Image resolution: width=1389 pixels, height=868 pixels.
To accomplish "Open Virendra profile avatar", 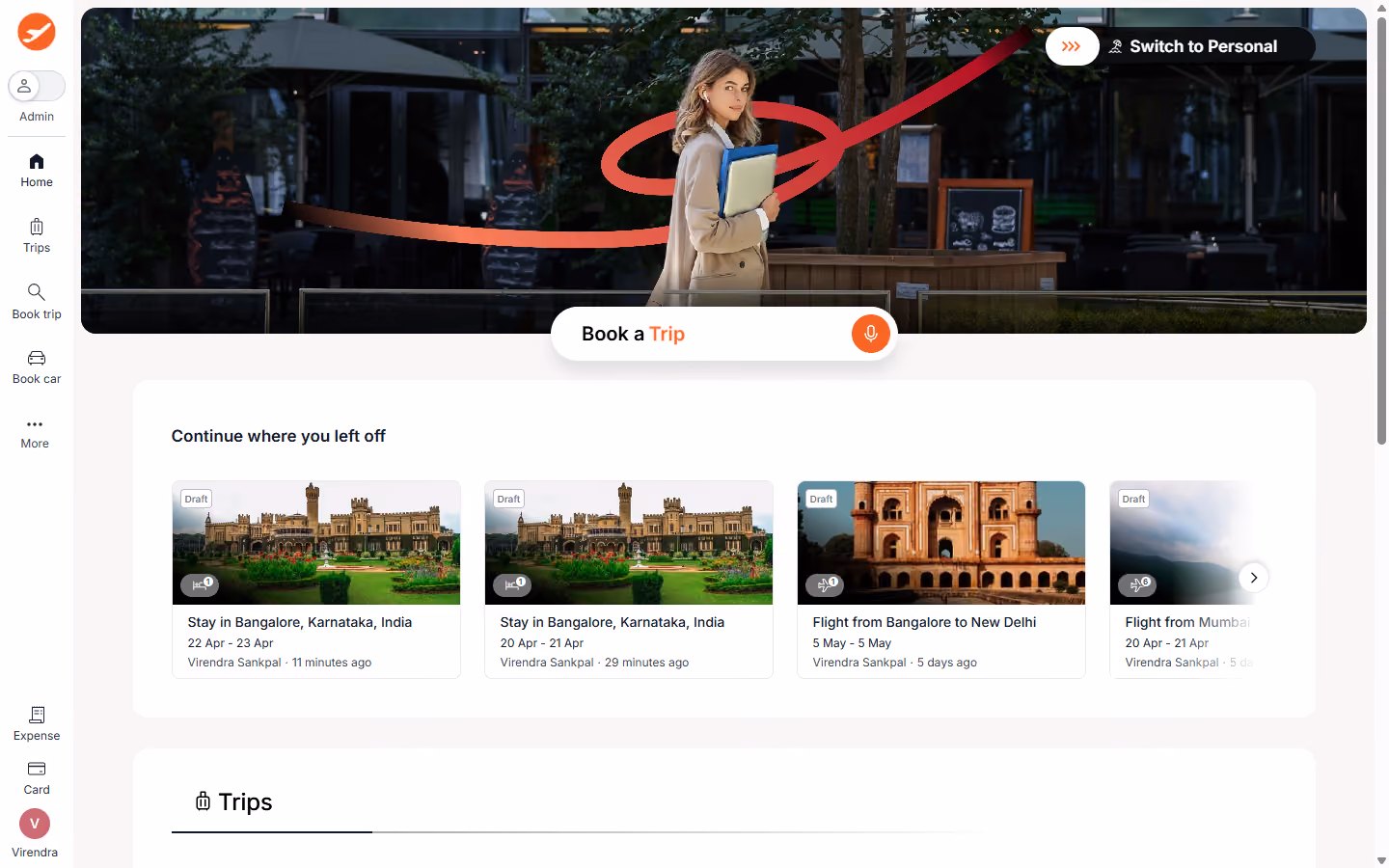I will [35, 824].
